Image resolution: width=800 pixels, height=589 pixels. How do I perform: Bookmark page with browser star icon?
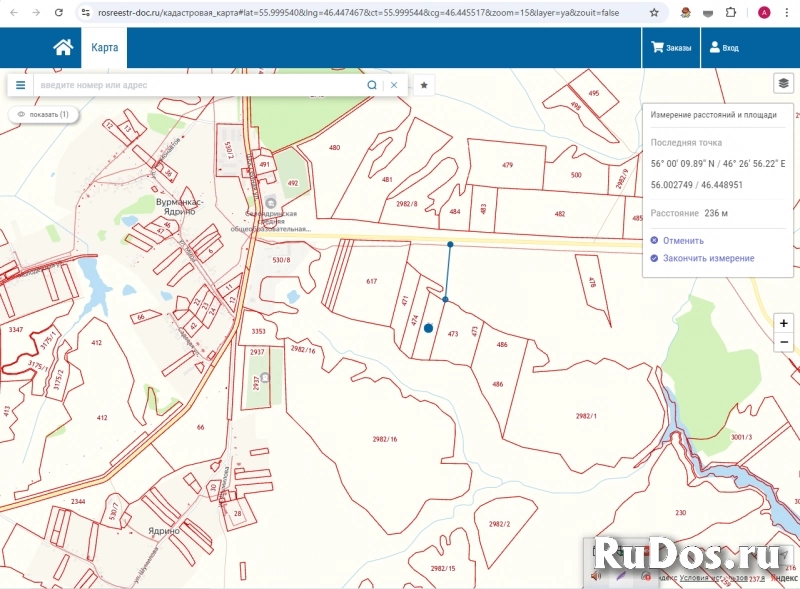(x=654, y=13)
